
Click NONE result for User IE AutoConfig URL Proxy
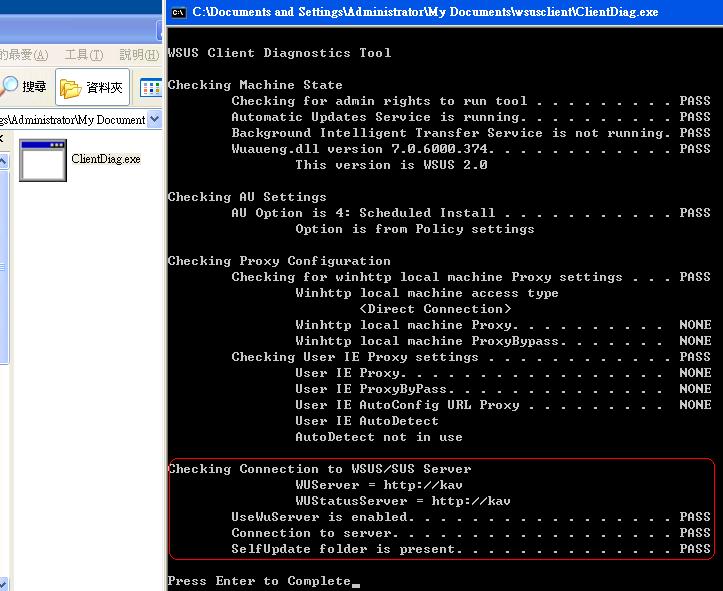click(695, 405)
